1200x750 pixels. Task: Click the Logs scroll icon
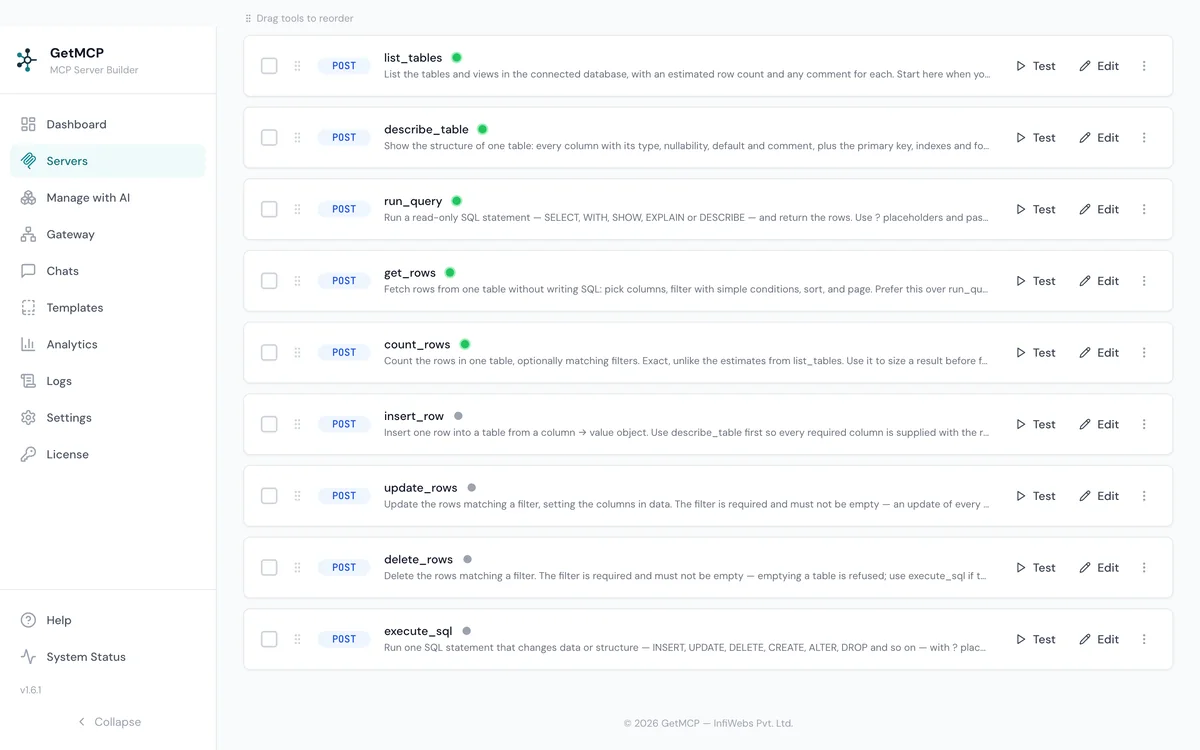coord(28,381)
